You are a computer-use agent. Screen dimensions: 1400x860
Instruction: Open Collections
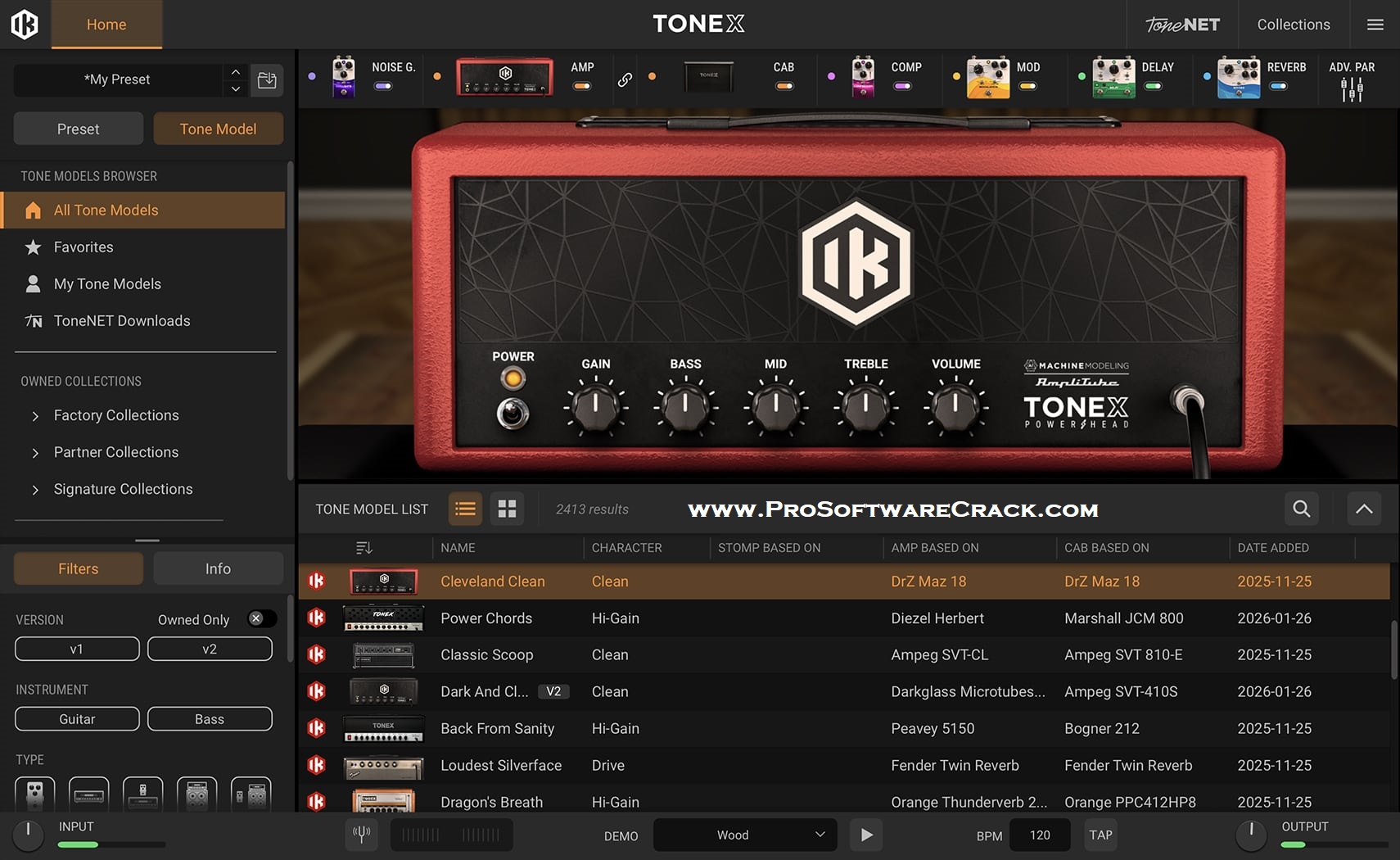tap(1294, 25)
